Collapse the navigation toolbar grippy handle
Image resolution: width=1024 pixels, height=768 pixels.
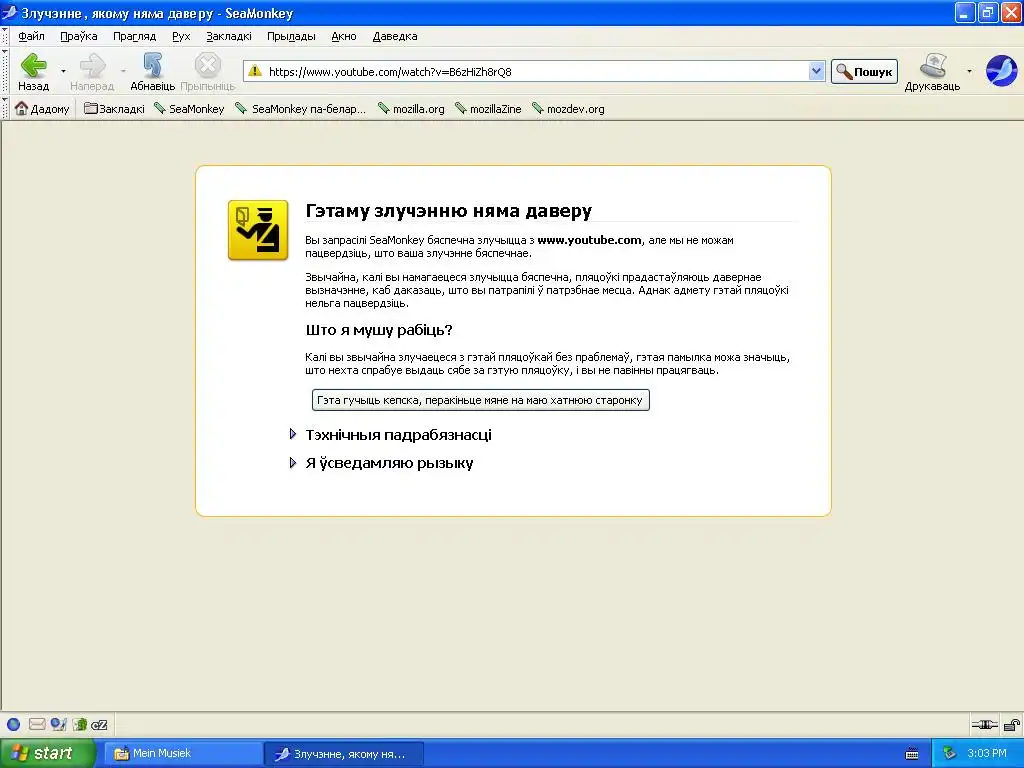coord(5,71)
